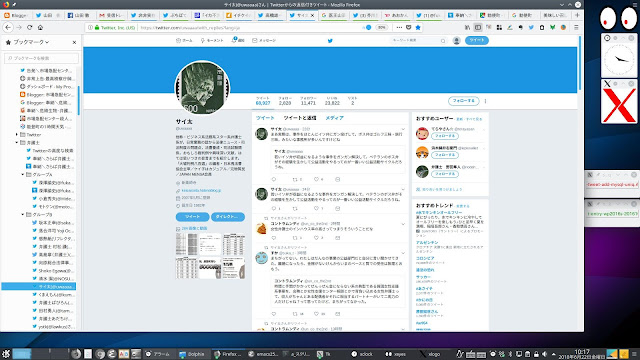The width and height of the screenshot is (640, 360).
Task: Select the Tweets and replies tab
Action: pyautogui.click(x=300, y=118)
